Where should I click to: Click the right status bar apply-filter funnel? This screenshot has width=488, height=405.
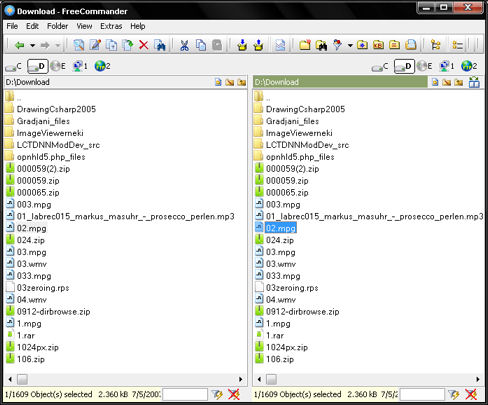[454, 395]
